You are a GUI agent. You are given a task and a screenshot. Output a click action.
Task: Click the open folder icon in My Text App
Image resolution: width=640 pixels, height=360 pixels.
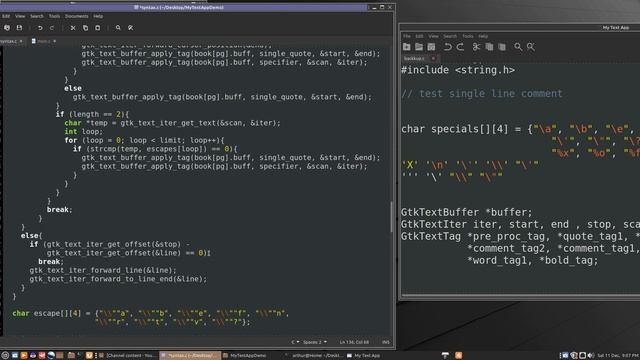419,47
